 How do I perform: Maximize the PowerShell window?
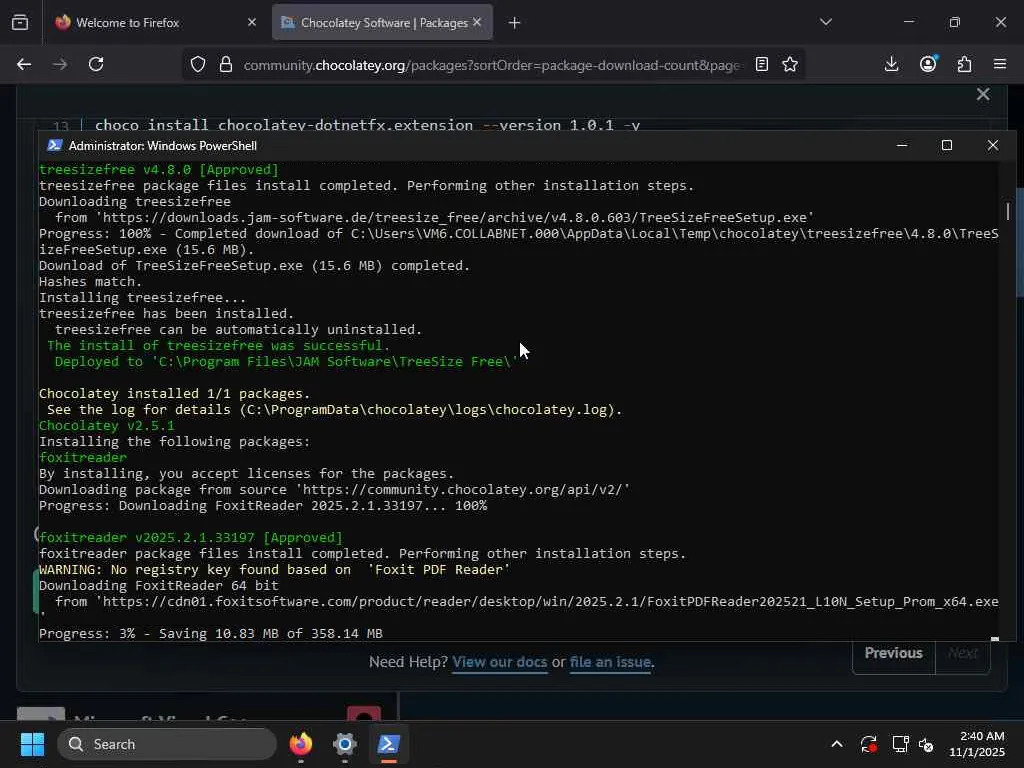[x=947, y=145]
